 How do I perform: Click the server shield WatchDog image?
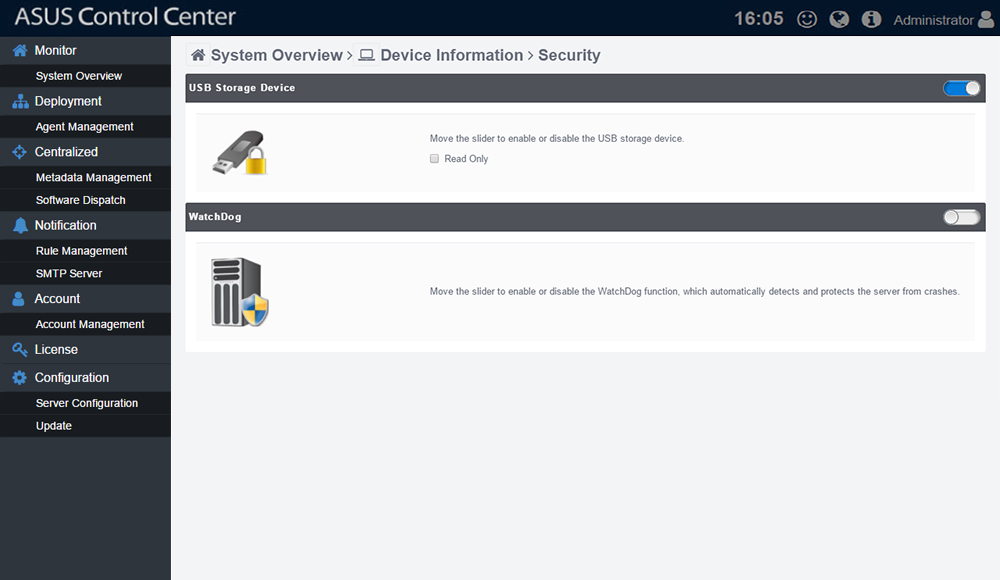pos(240,292)
